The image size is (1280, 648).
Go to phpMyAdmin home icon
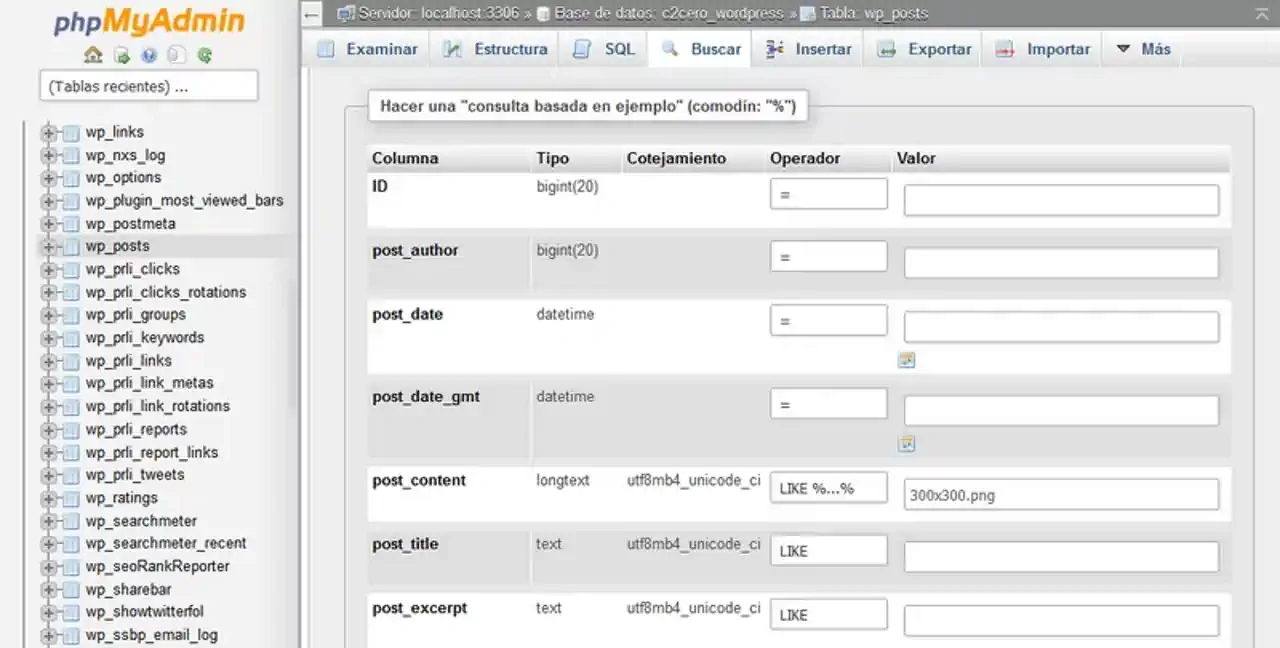coord(93,55)
